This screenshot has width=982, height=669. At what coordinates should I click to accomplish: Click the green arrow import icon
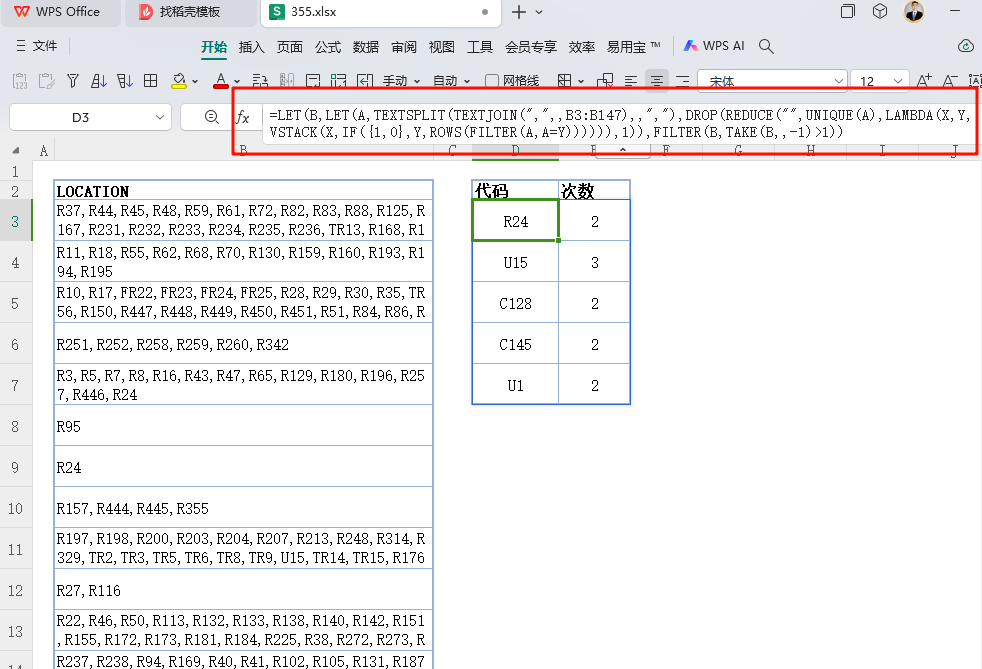364,81
